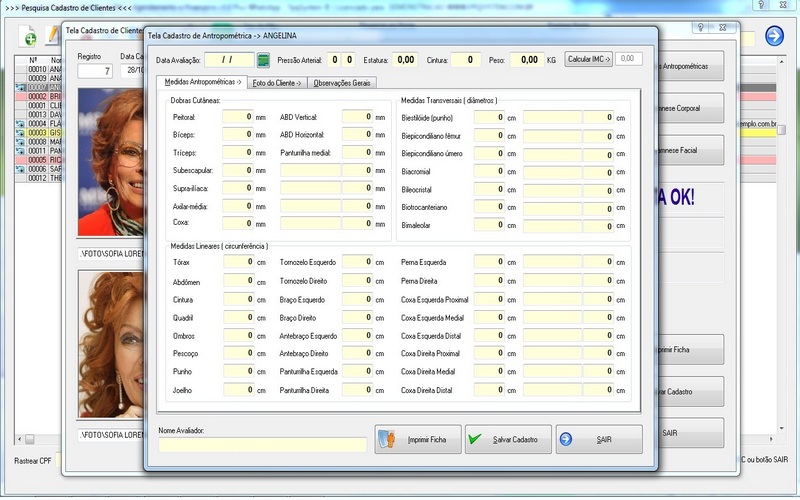Click the Nome Avaliador input field
This screenshot has height=500, width=800.
tap(262, 444)
